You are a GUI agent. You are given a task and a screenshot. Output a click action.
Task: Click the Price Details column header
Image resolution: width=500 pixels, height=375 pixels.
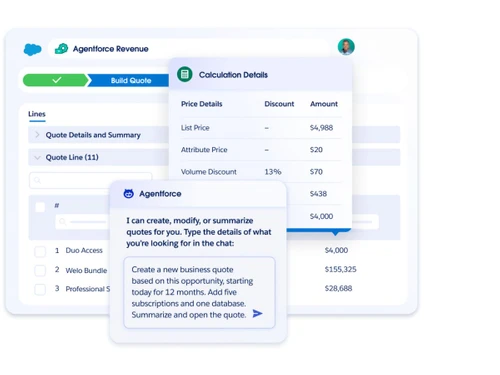(202, 104)
